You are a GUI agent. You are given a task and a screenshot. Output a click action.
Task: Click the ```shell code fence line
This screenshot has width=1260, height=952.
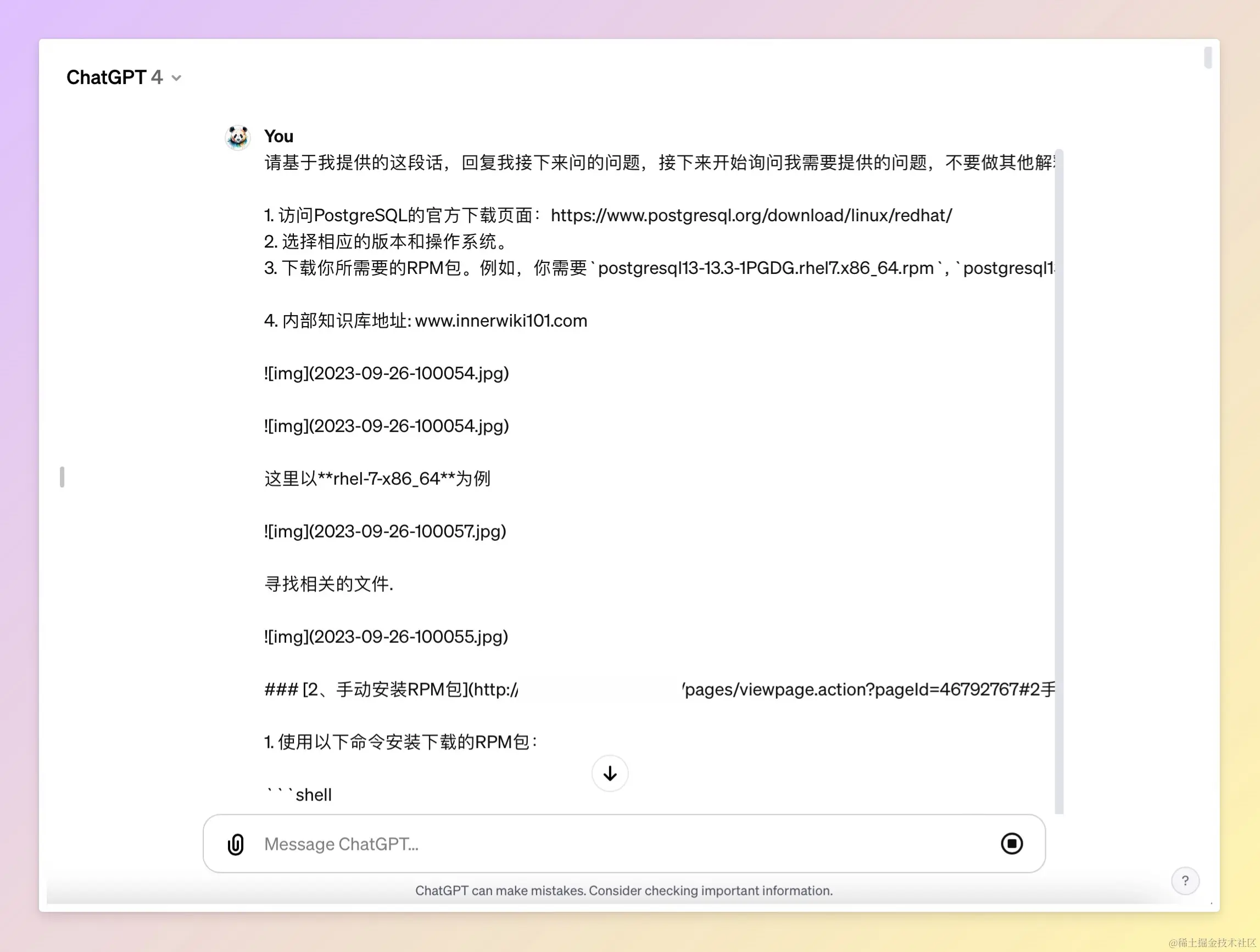point(298,795)
